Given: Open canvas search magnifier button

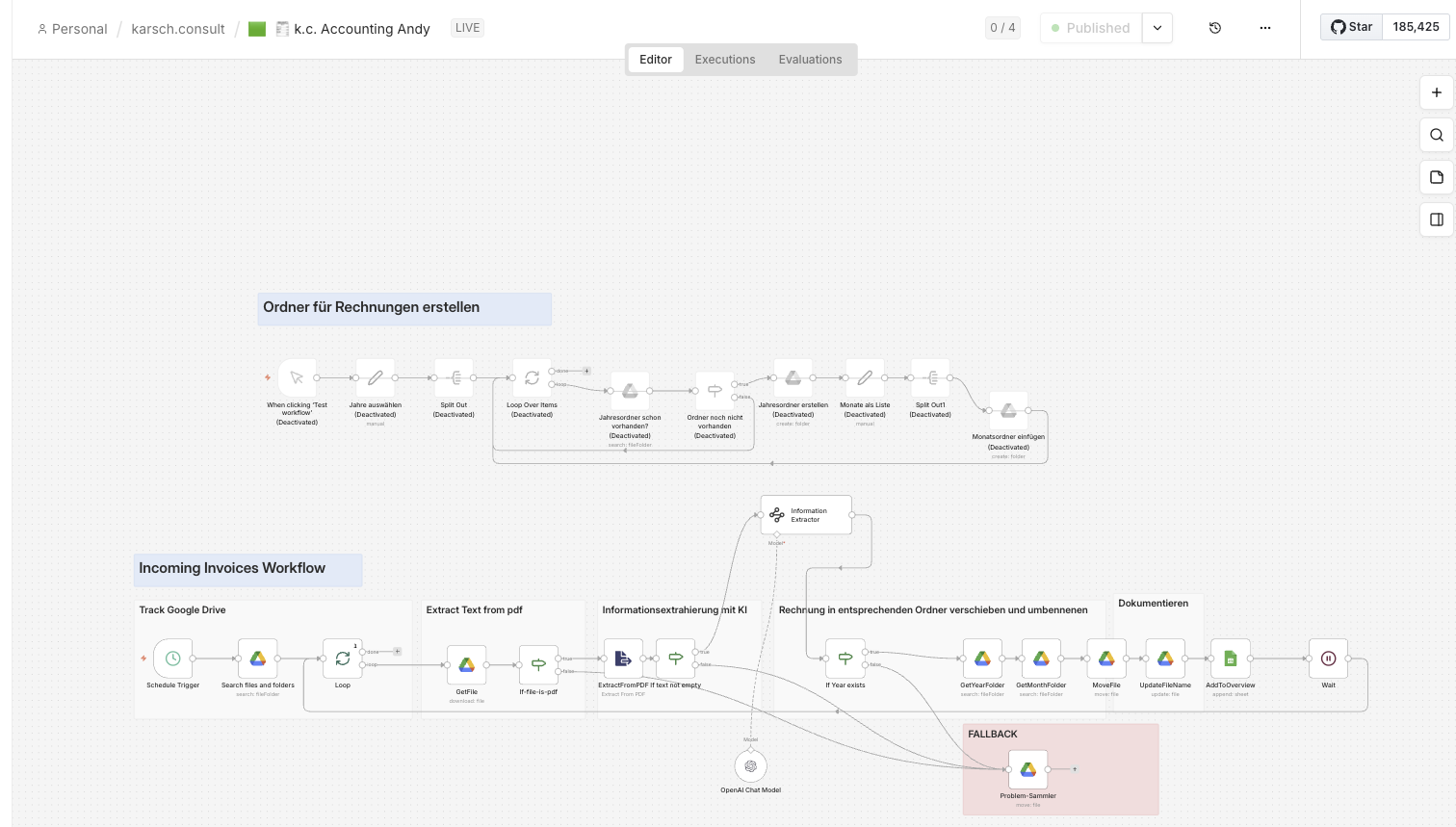Looking at the screenshot, I should tap(1436, 135).
